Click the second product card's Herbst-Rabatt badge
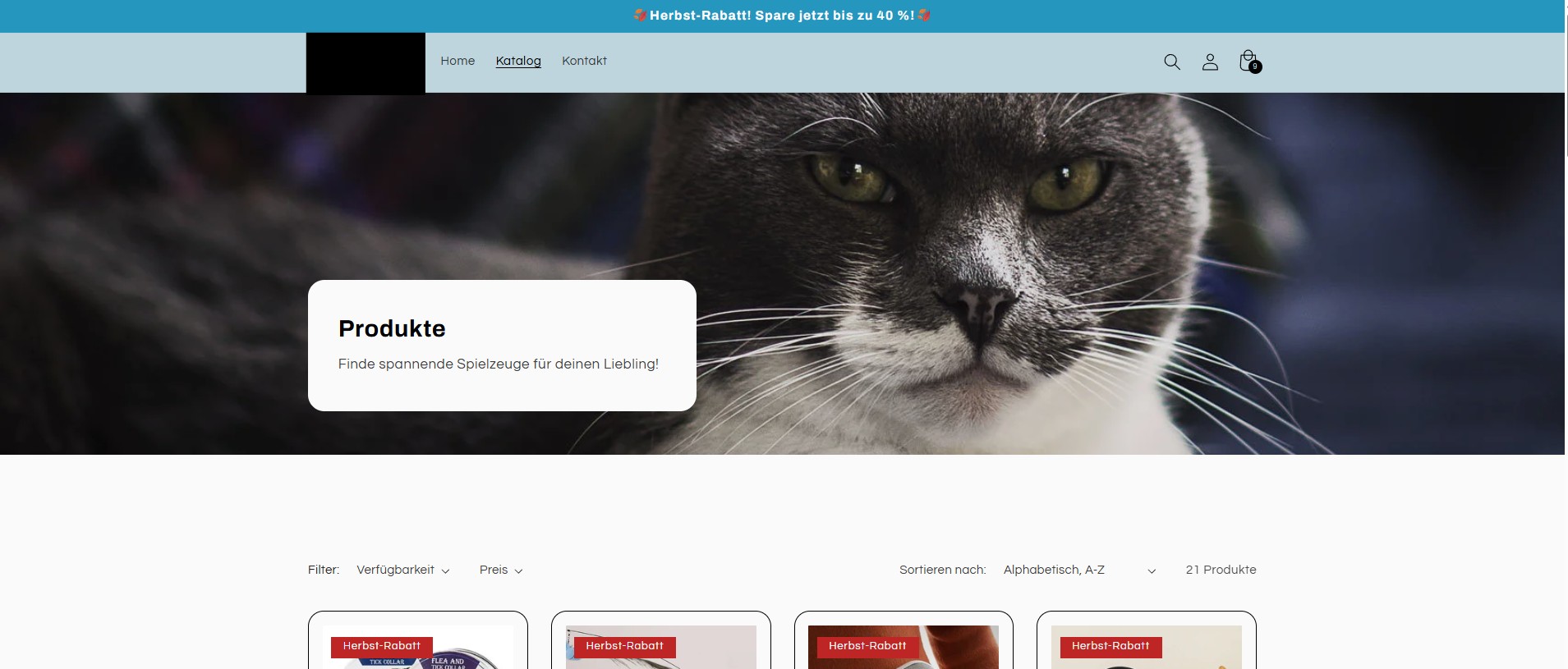This screenshot has height=669, width=1568. 624,646
